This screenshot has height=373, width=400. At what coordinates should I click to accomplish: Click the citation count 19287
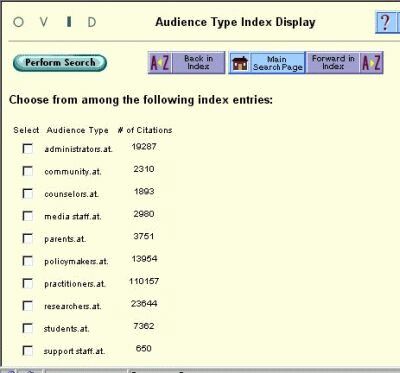coord(144,147)
